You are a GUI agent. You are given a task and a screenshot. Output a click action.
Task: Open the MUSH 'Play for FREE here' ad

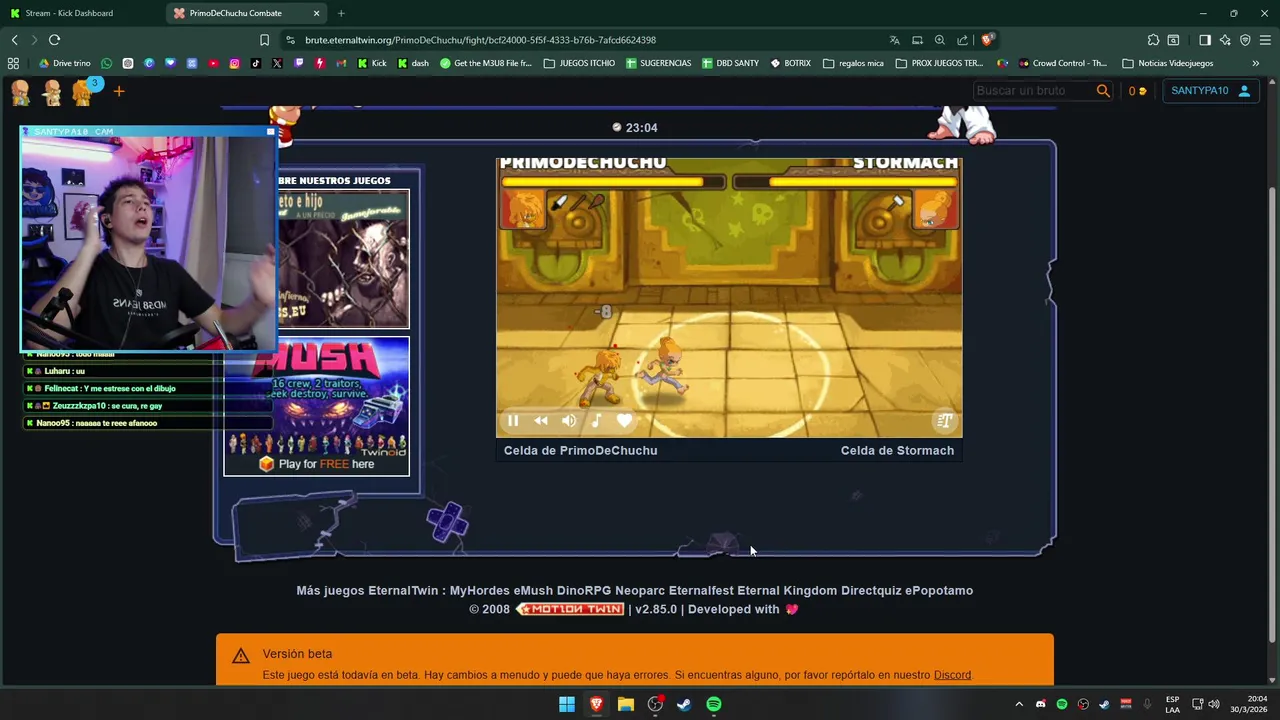(316, 406)
